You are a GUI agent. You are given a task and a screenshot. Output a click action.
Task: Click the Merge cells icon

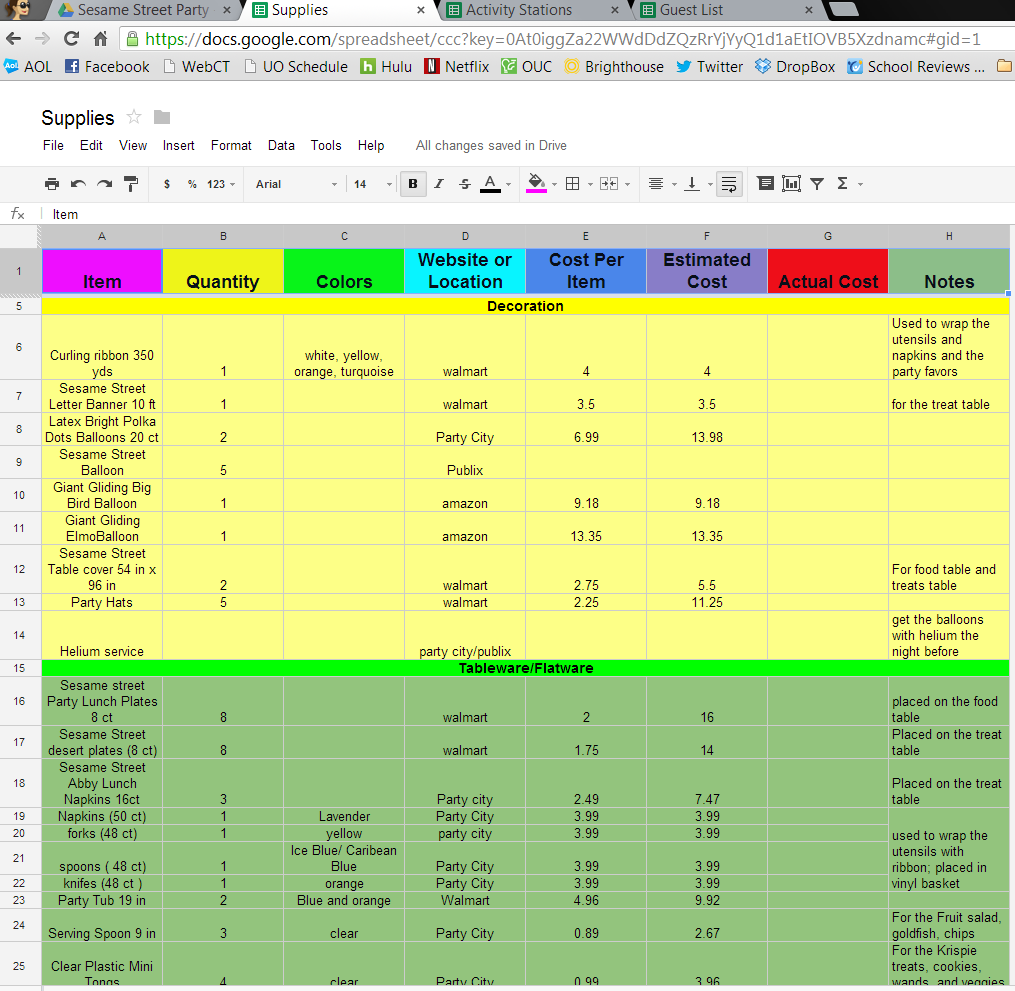point(609,184)
